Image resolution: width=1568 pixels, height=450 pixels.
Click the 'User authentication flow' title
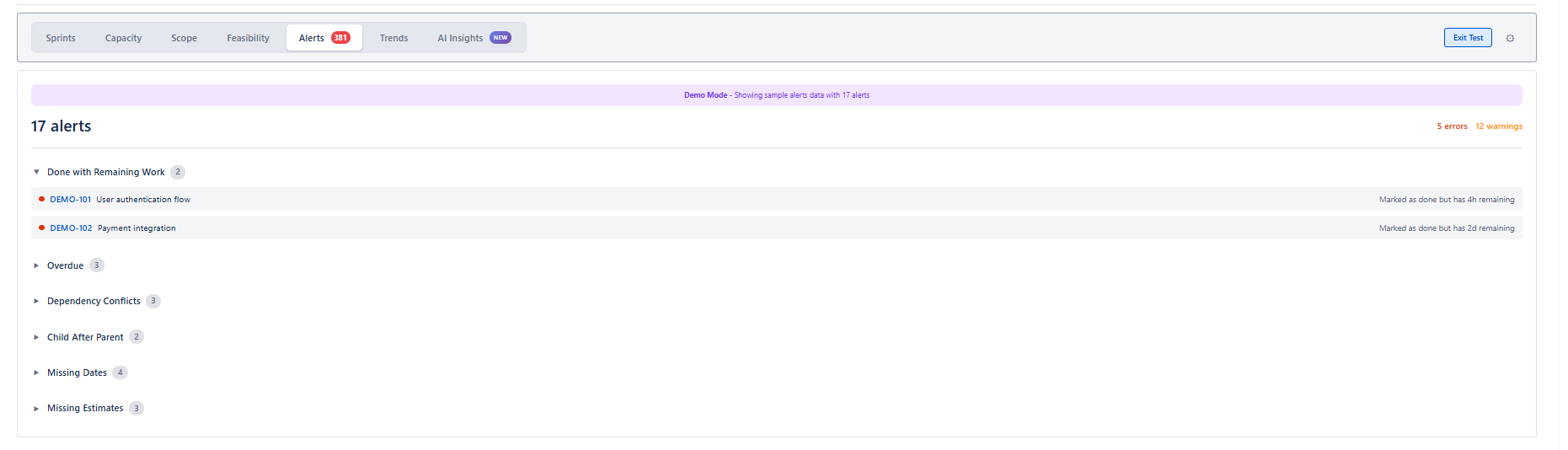[x=143, y=200]
